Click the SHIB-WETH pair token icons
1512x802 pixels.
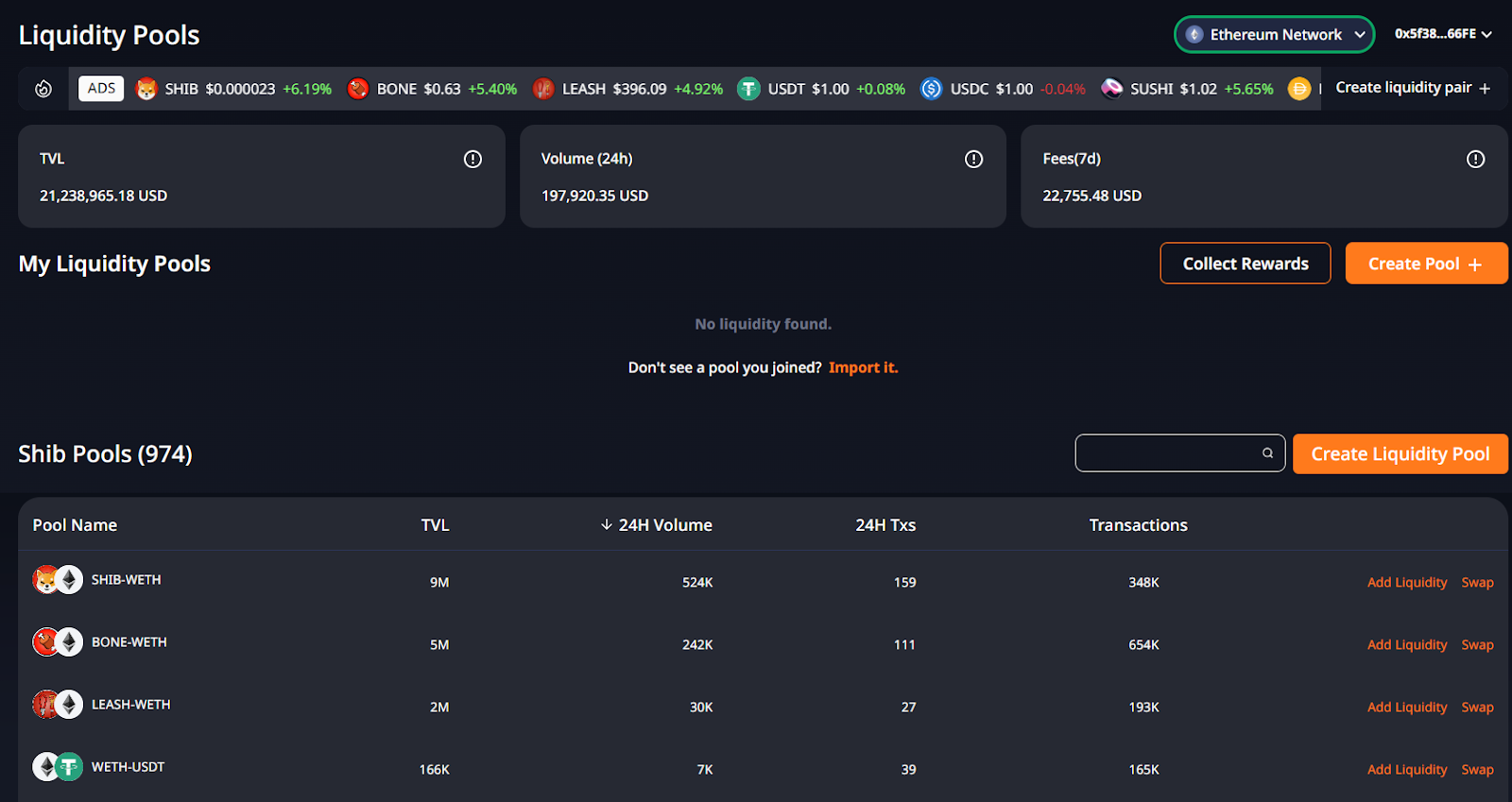click(x=58, y=579)
